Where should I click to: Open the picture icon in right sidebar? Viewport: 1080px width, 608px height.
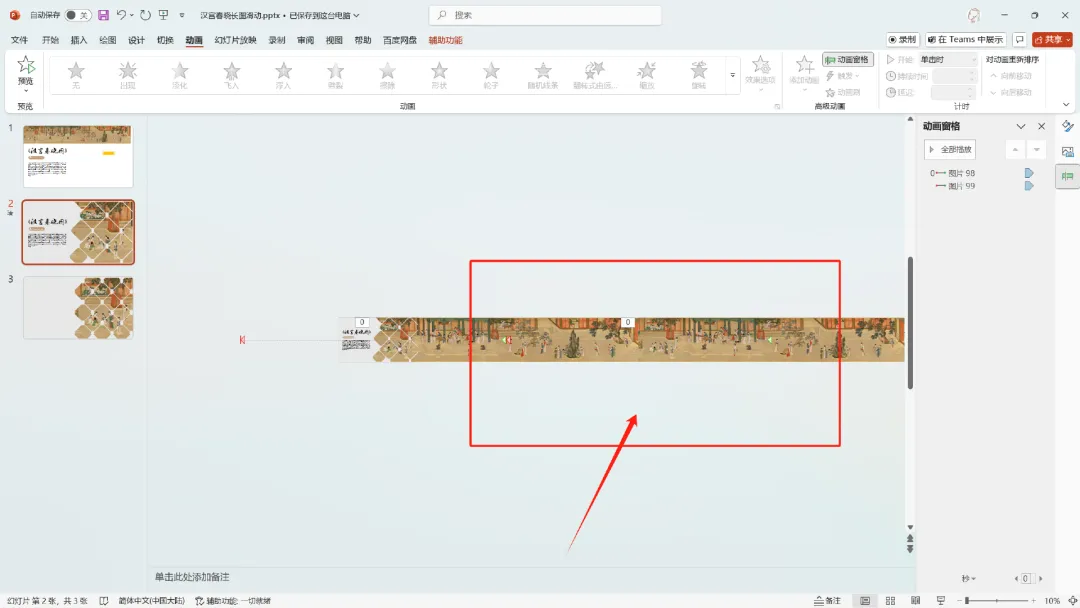(x=1068, y=151)
